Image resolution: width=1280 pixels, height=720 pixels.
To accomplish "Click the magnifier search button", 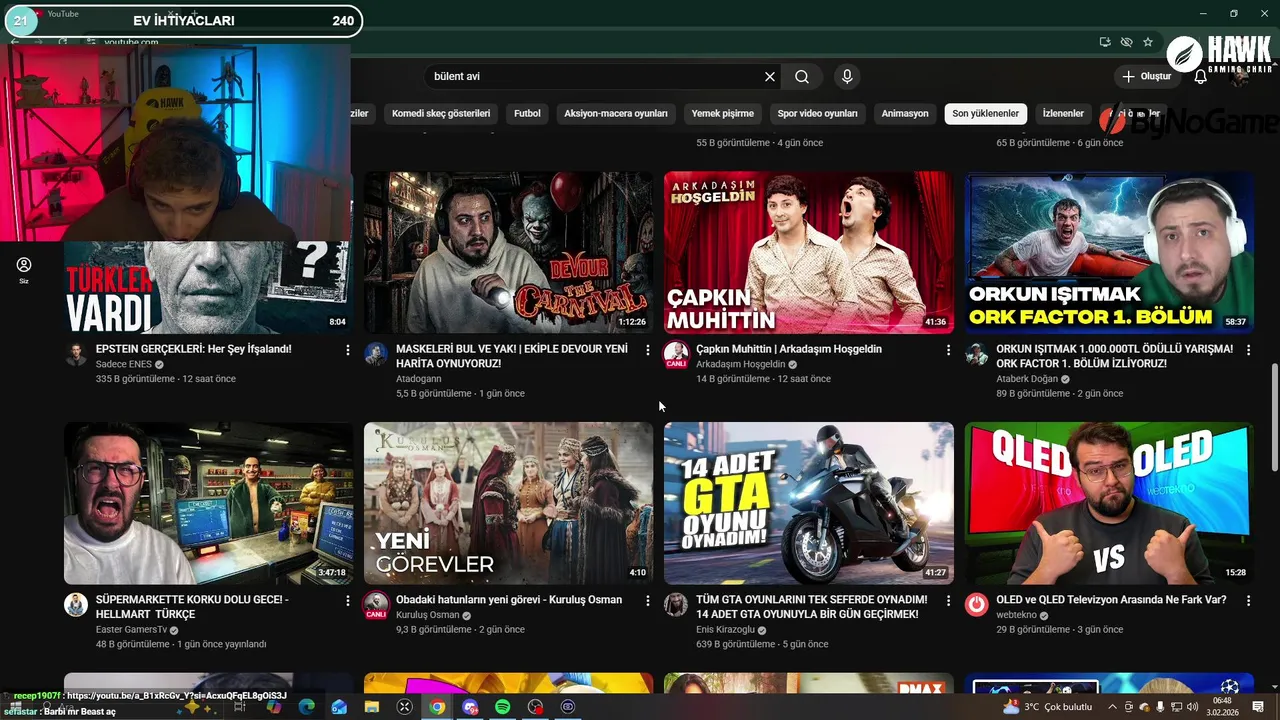I will point(802,76).
